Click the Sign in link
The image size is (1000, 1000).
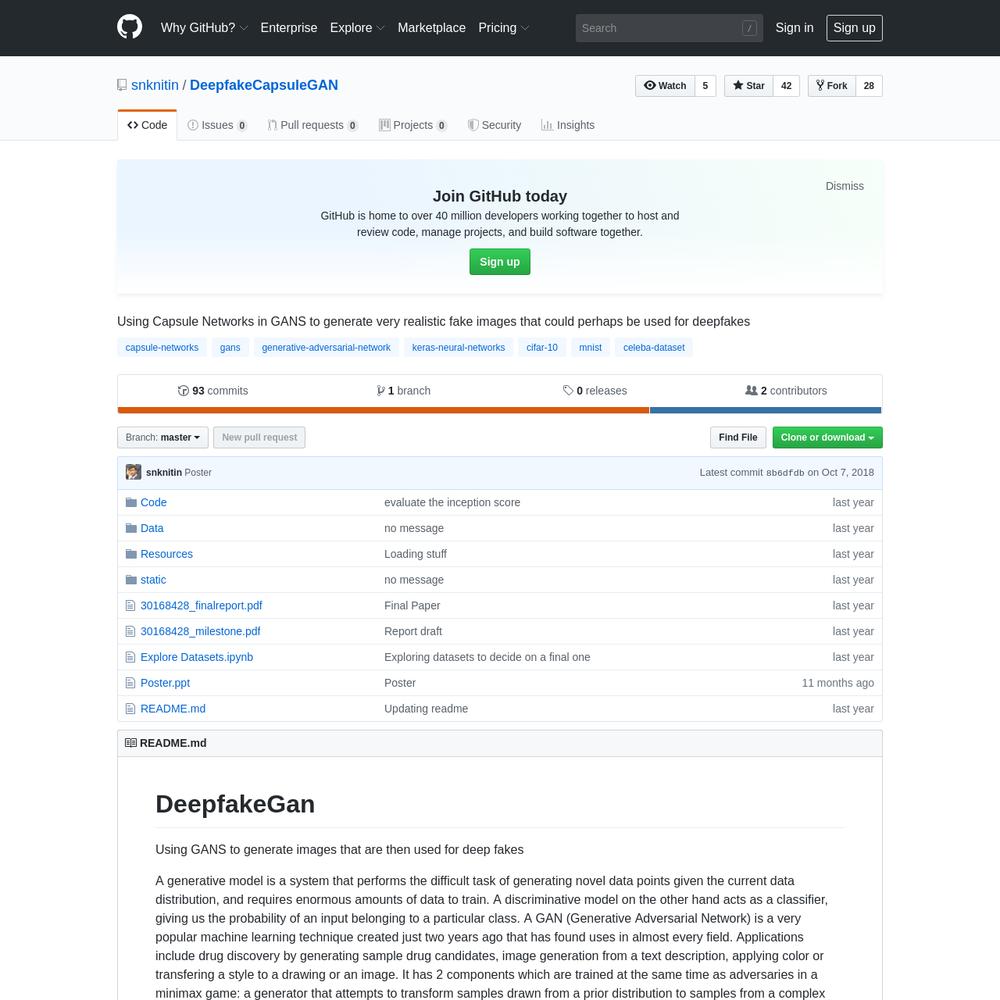tap(794, 28)
